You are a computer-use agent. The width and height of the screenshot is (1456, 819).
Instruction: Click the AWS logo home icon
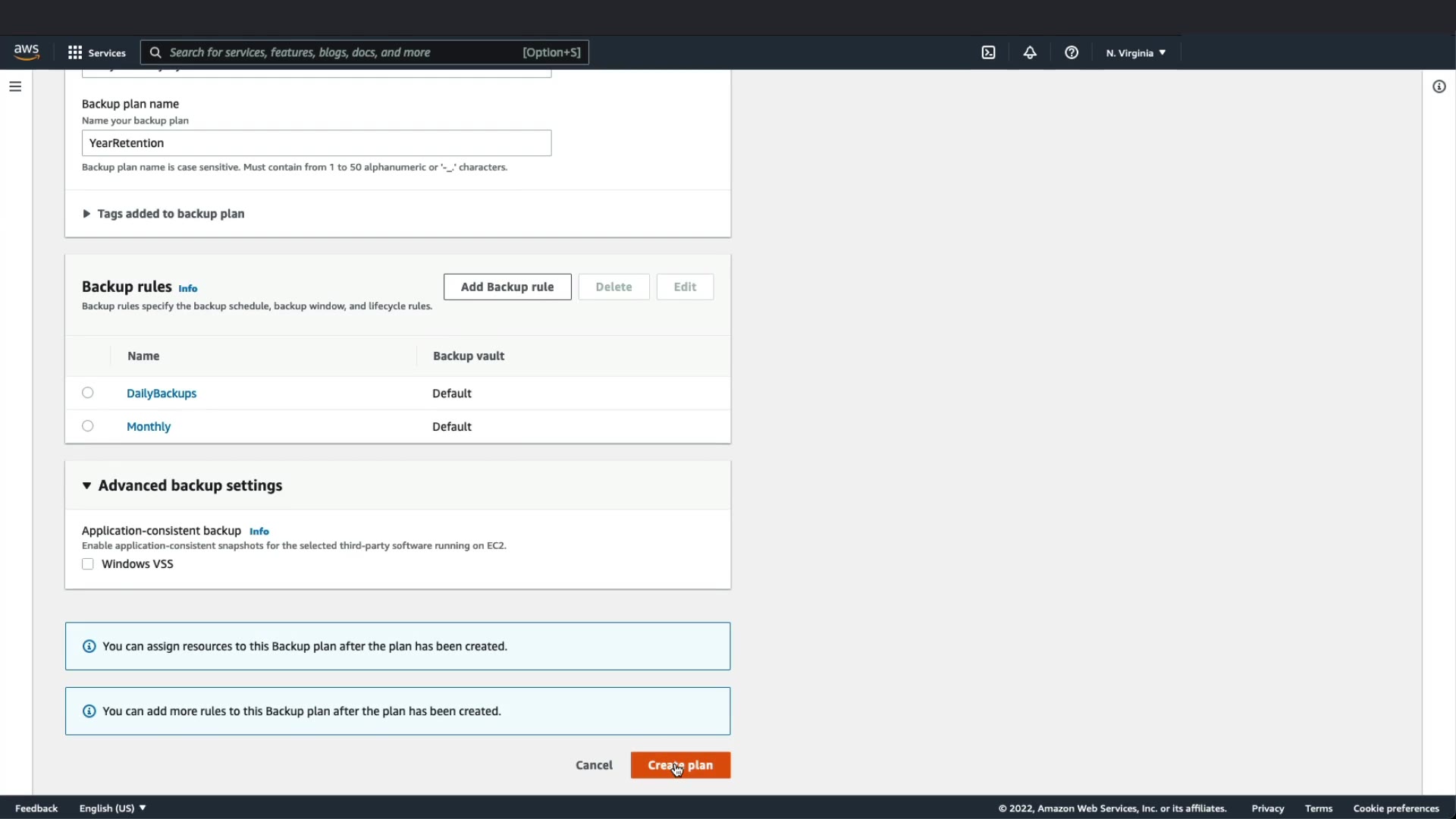(x=27, y=52)
